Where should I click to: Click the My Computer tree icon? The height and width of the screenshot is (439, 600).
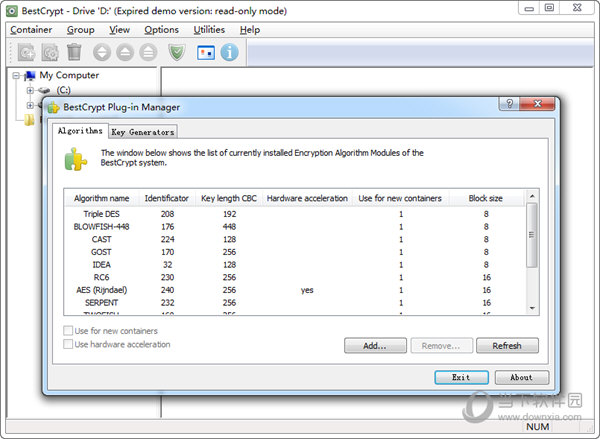29,75
